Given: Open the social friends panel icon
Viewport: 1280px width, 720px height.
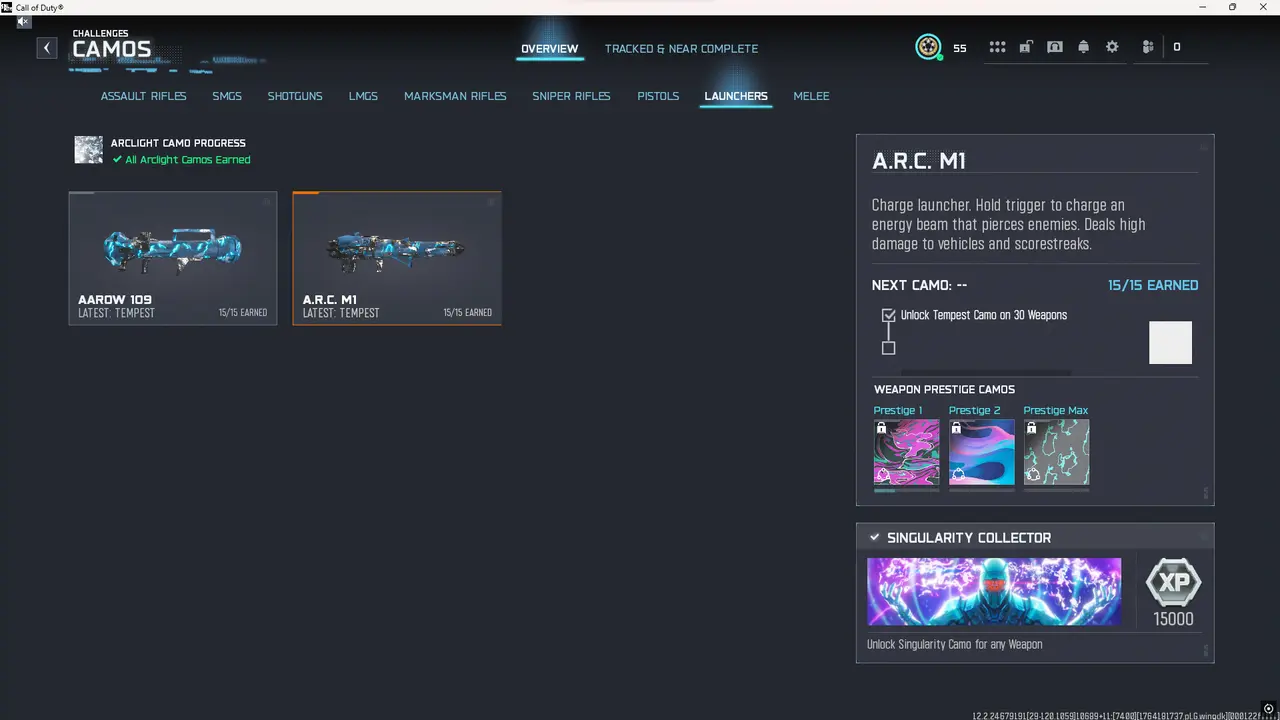Looking at the screenshot, I should 1147,47.
